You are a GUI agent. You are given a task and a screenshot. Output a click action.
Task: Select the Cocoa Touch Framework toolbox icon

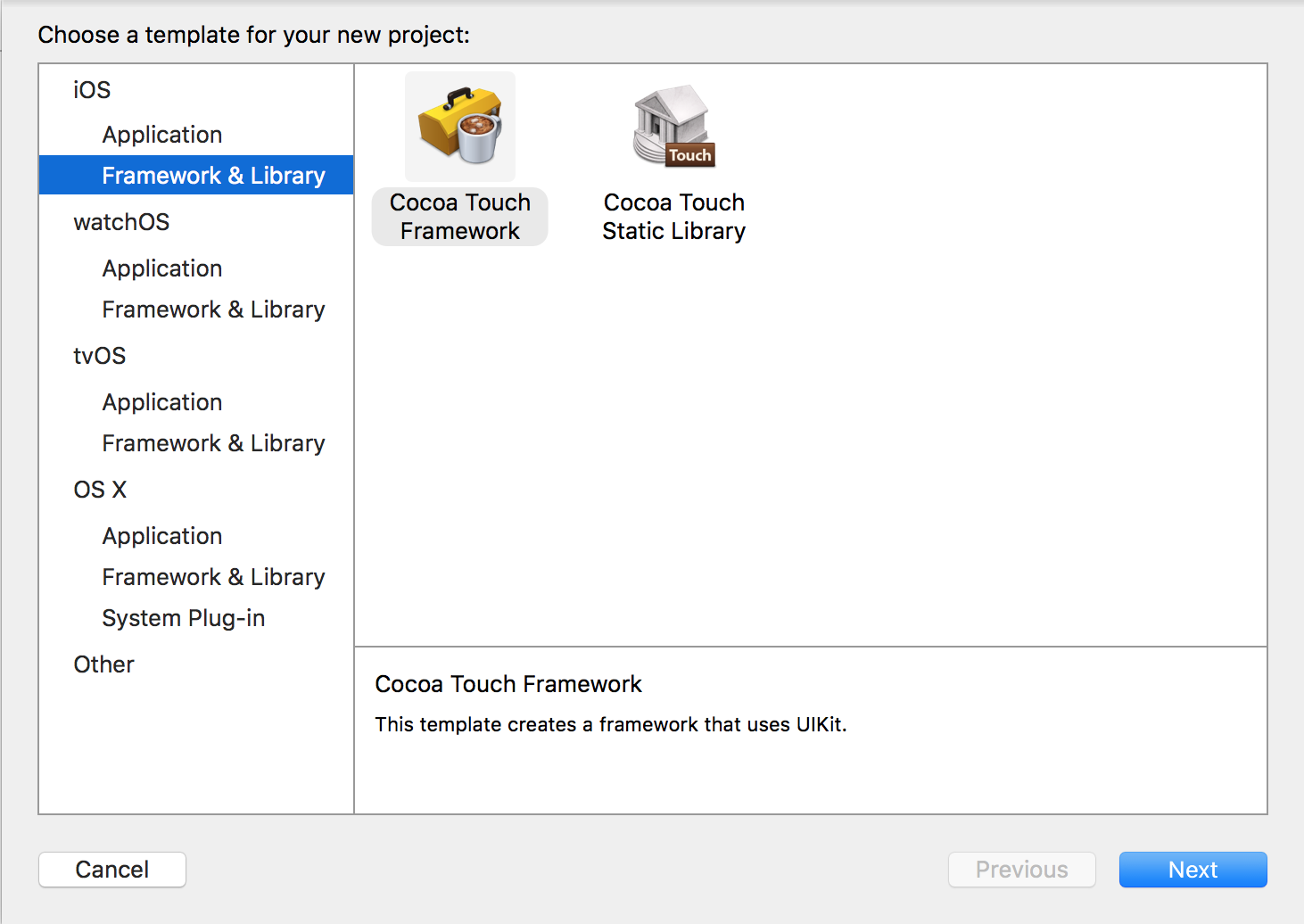pos(460,127)
